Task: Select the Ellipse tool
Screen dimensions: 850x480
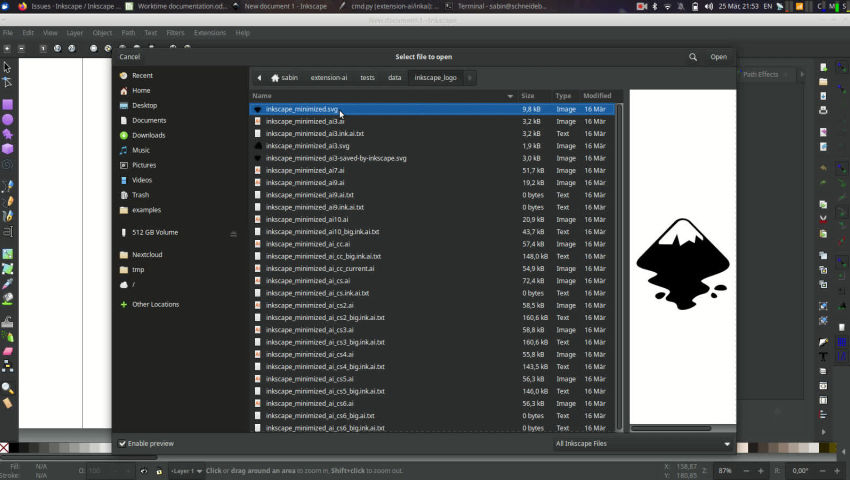Action: point(7,119)
